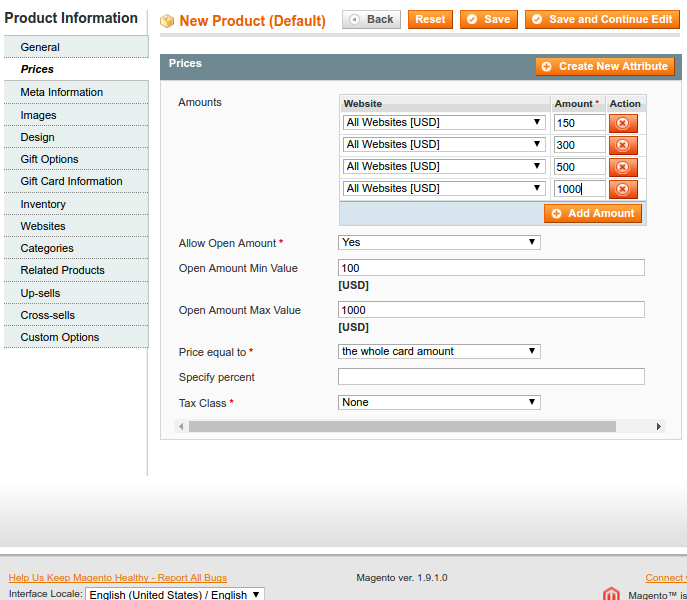687x600 pixels.
Task: Delete the 300 amount row
Action: pos(622,145)
